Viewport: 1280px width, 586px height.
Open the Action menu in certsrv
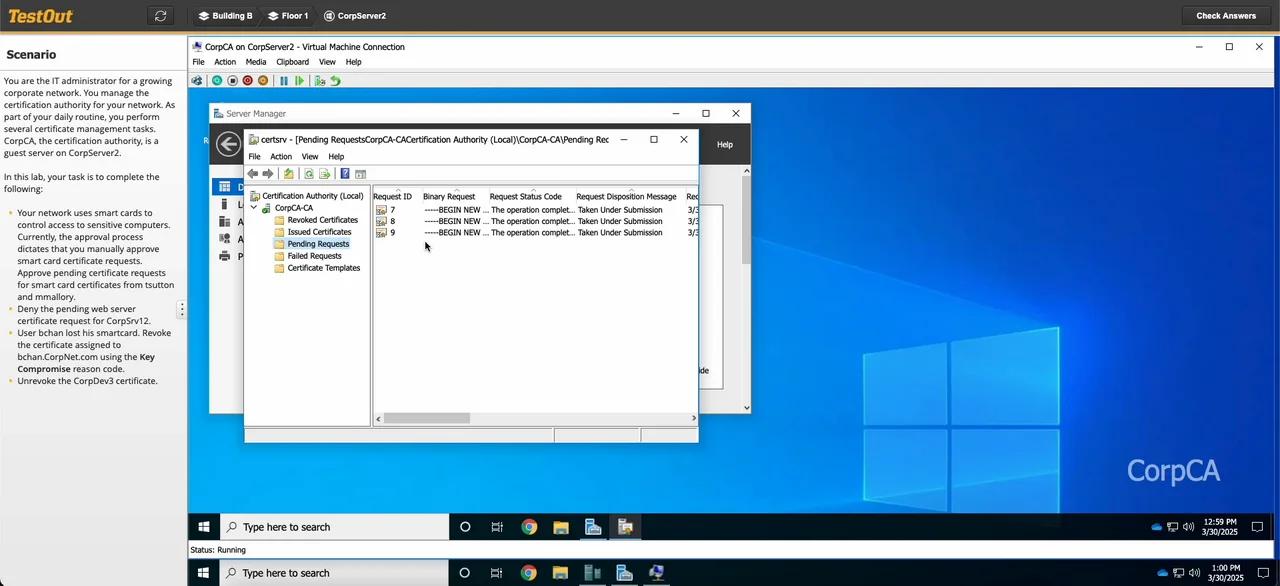pyautogui.click(x=280, y=156)
